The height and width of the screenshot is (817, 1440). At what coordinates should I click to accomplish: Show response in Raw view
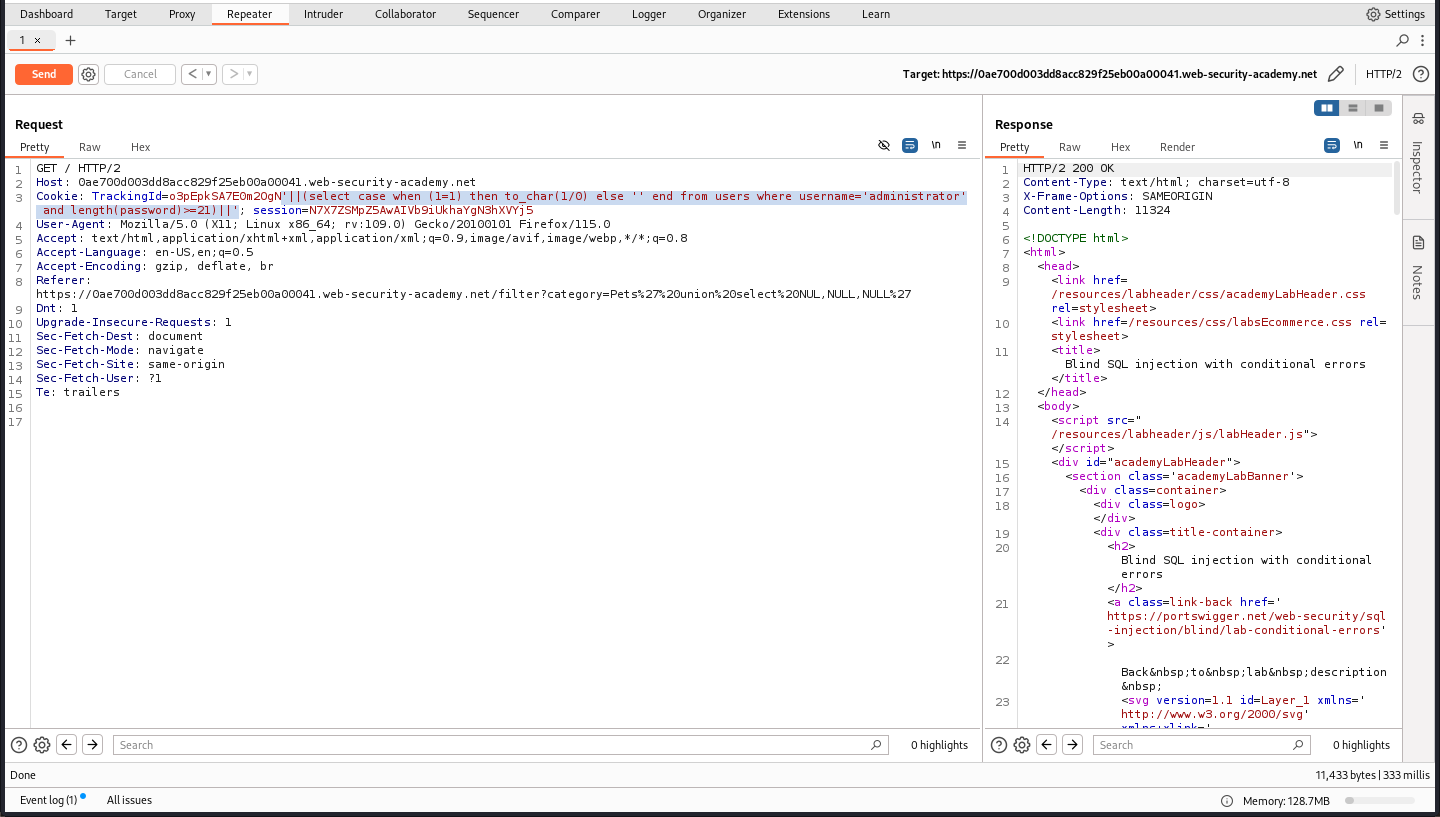pyautogui.click(x=1070, y=147)
